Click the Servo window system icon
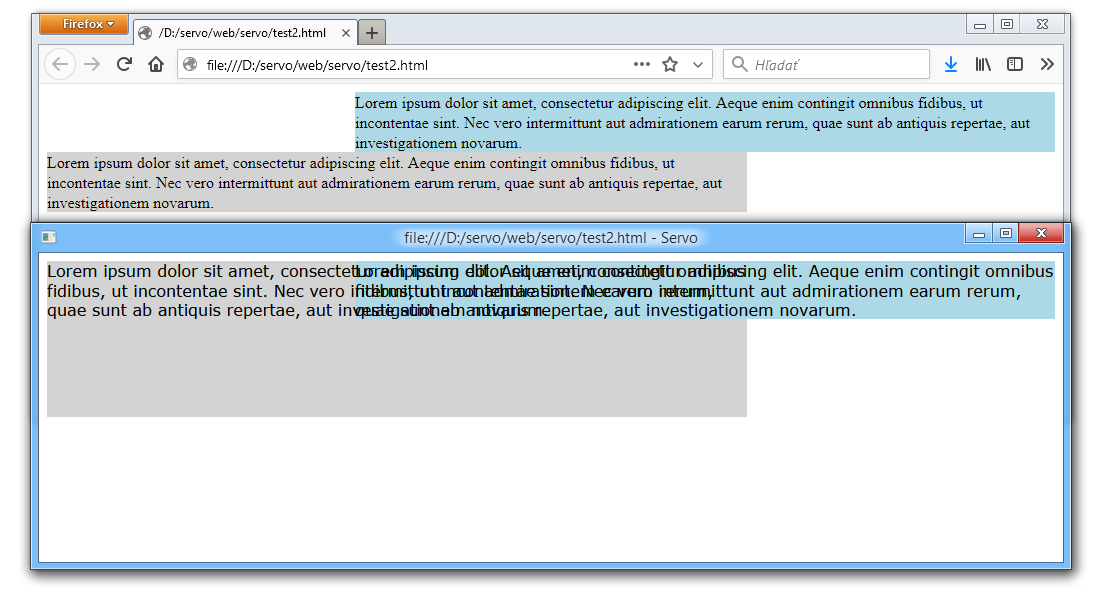This screenshot has width=1098, height=598. point(48,237)
